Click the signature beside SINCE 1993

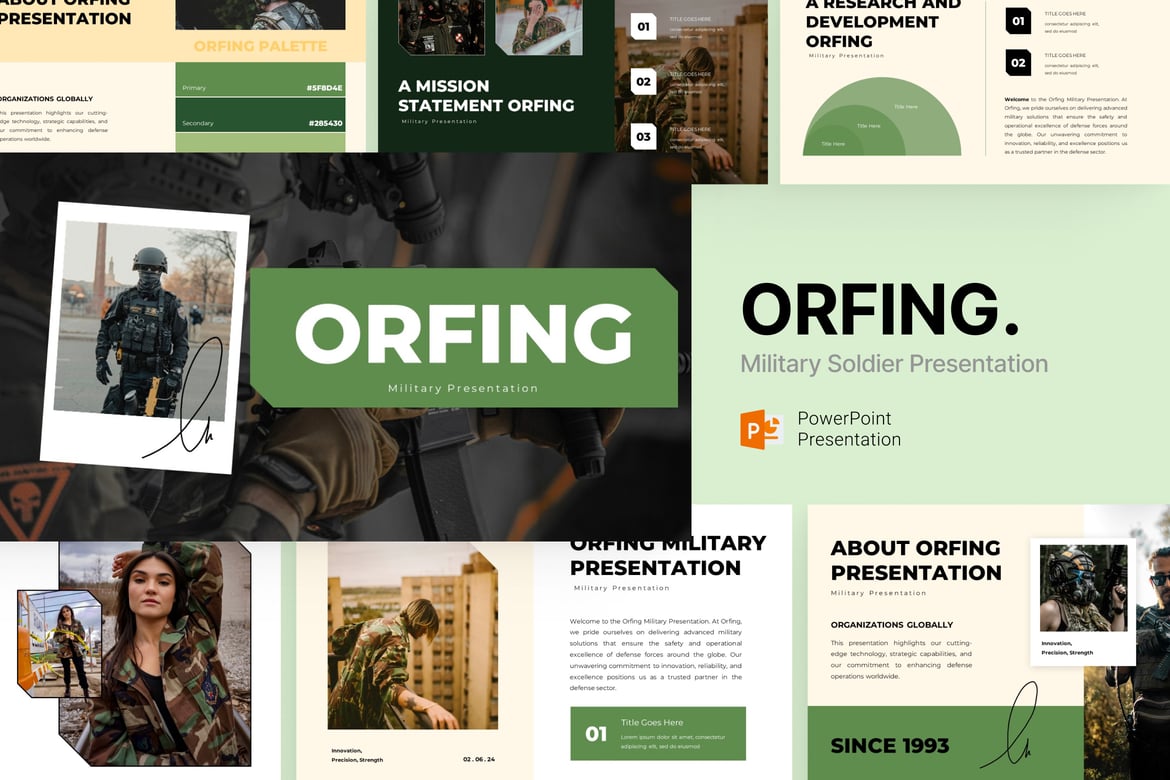pos(1010,726)
